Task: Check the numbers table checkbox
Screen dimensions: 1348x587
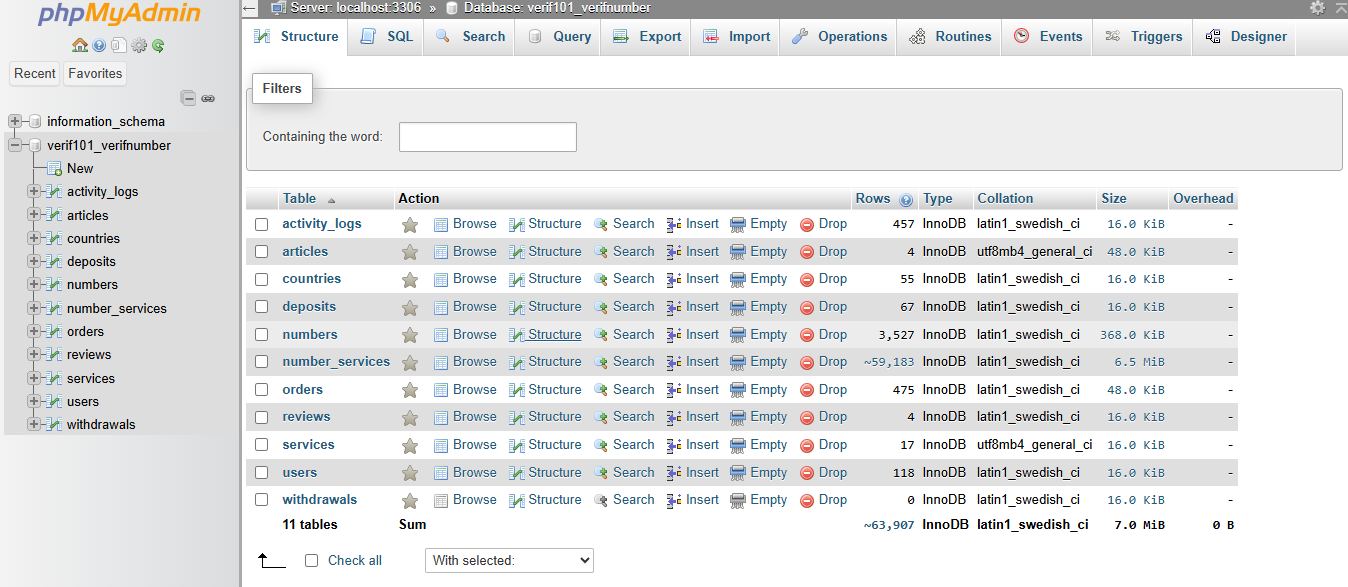Action: (261, 335)
